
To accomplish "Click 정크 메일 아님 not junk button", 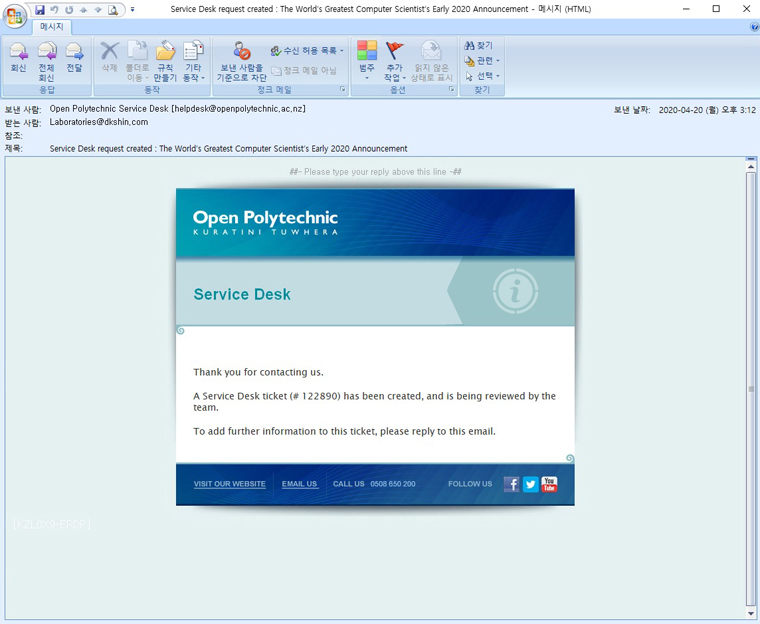I will point(303,70).
